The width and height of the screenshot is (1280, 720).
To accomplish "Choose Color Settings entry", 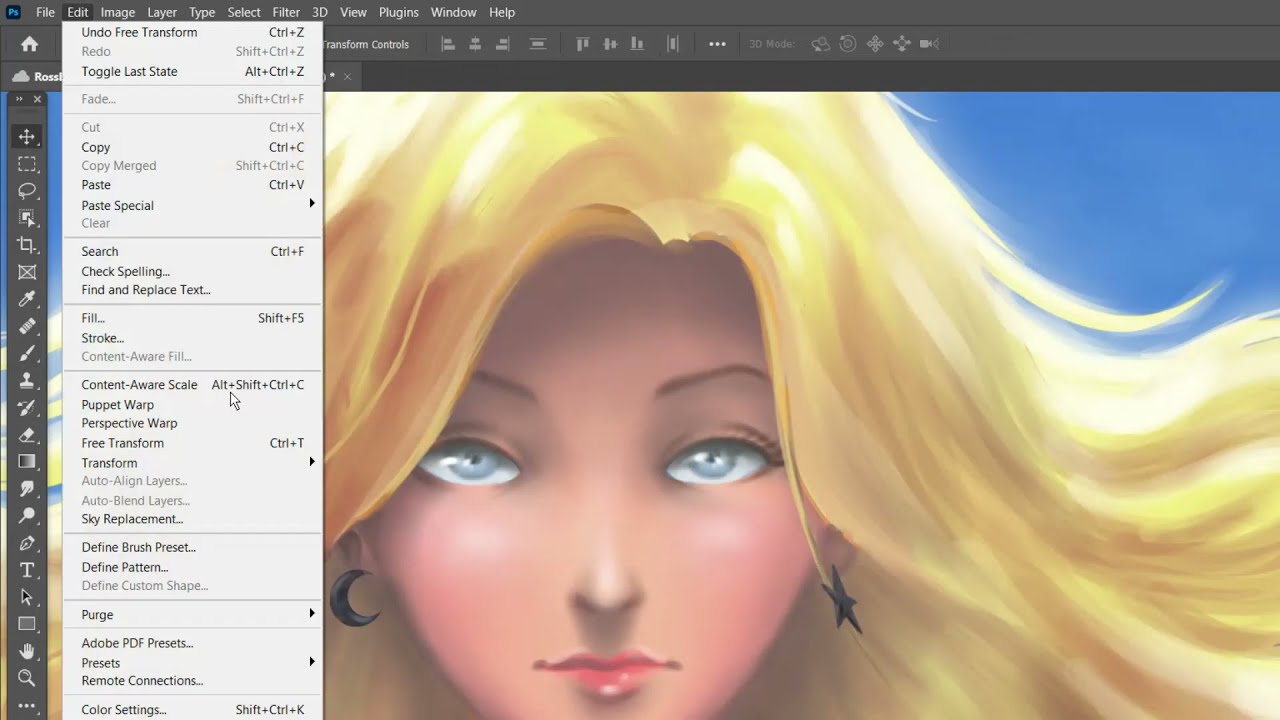I will pyautogui.click(x=193, y=710).
